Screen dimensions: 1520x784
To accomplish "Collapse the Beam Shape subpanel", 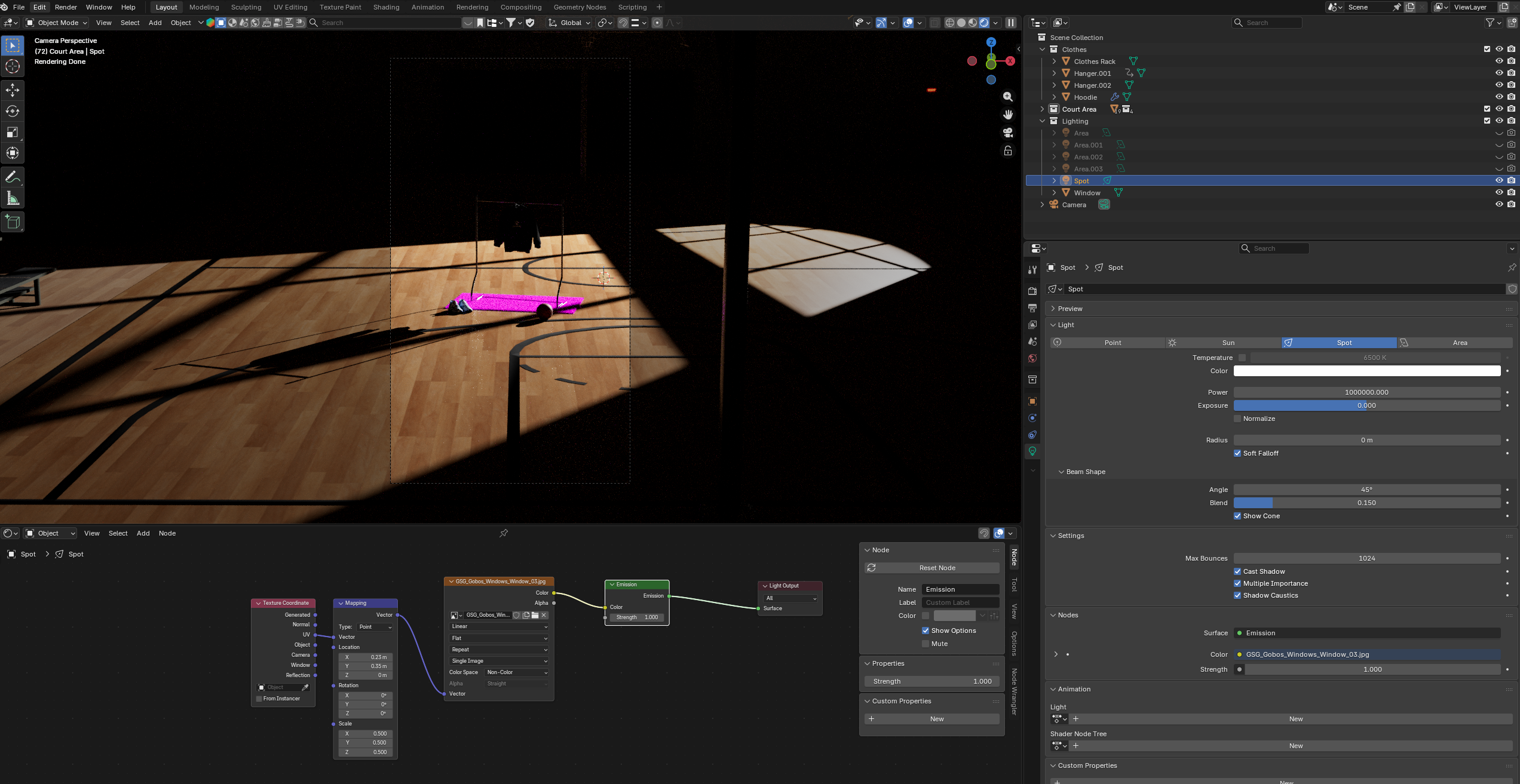I will click(1061, 472).
